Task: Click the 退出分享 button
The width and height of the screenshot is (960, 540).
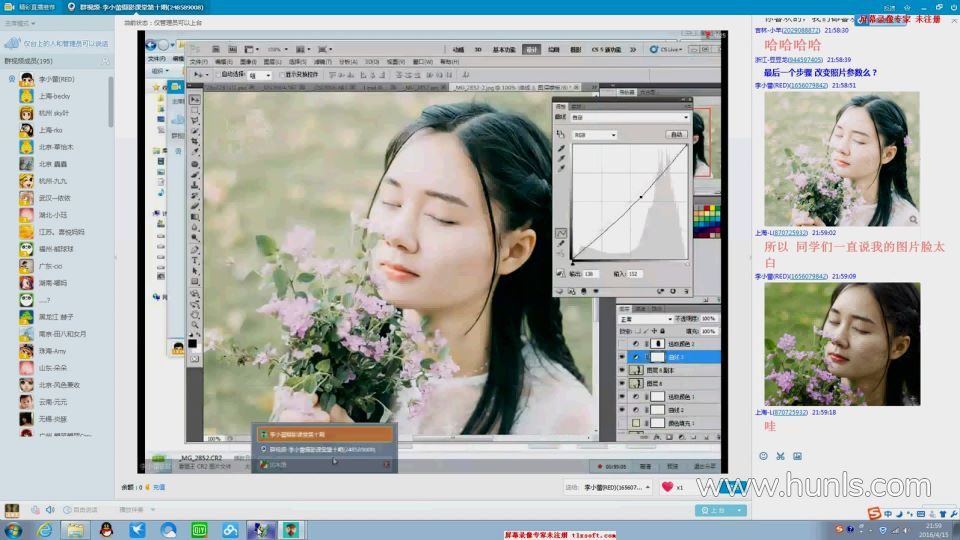Action: 705,467
